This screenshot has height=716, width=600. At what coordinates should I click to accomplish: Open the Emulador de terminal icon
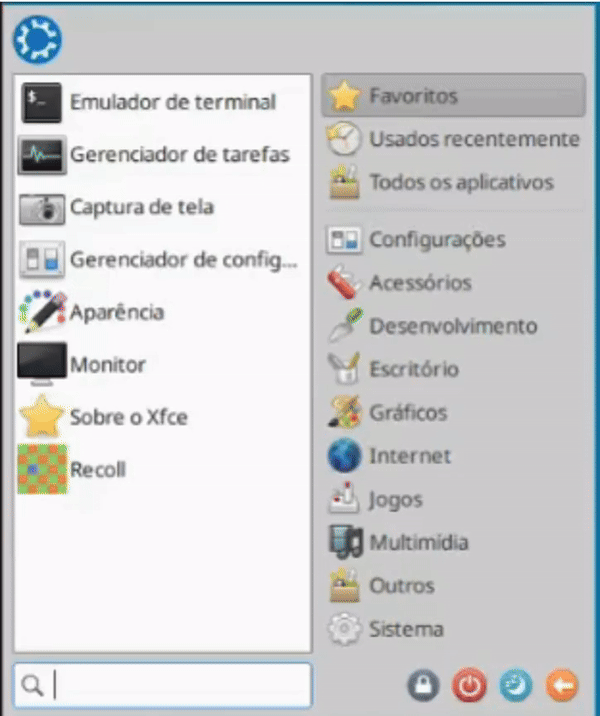pos(41,103)
